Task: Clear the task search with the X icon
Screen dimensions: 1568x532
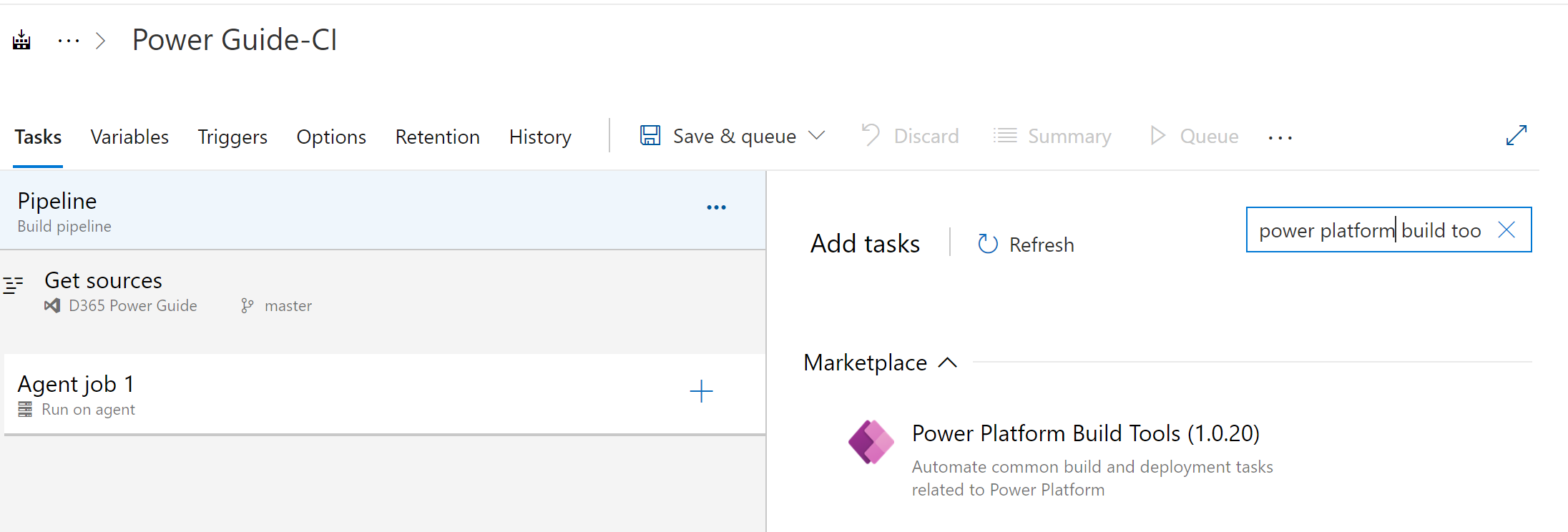Action: [1506, 230]
